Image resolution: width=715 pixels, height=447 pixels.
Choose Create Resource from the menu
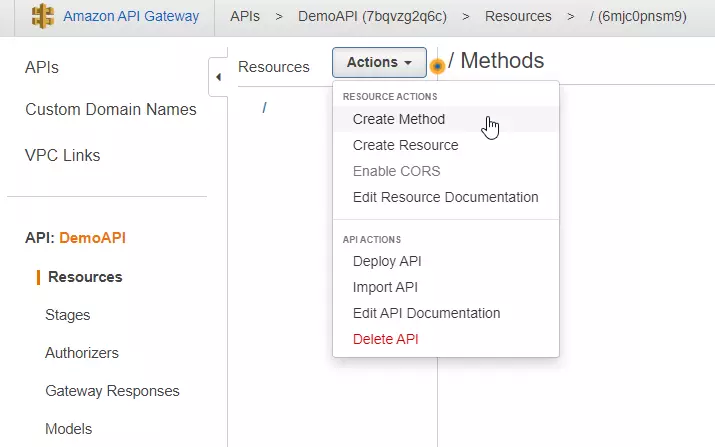446,145
